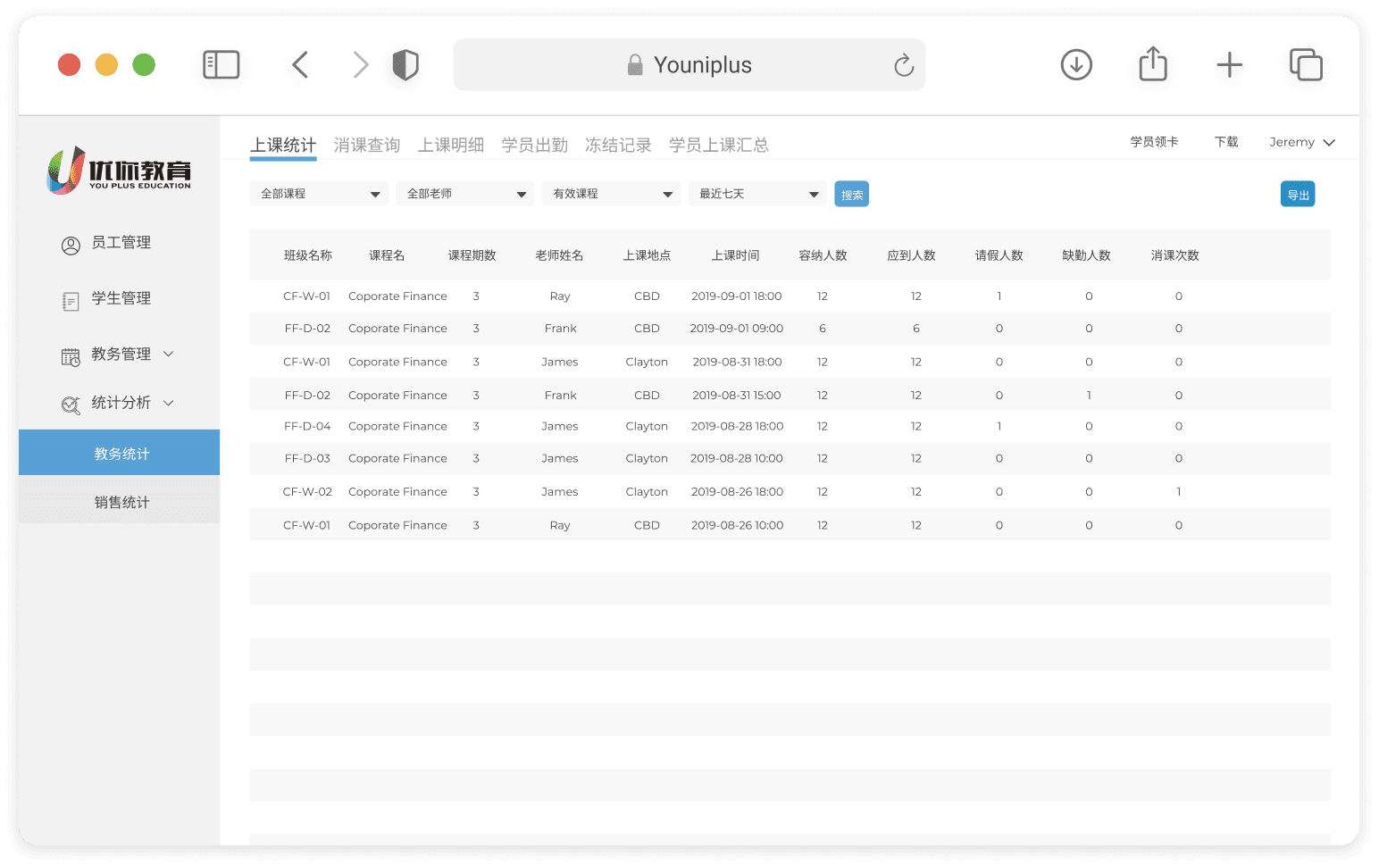Click the 导出 export button
Image resolution: width=1379 pixels, height=868 pixels.
point(1298,194)
